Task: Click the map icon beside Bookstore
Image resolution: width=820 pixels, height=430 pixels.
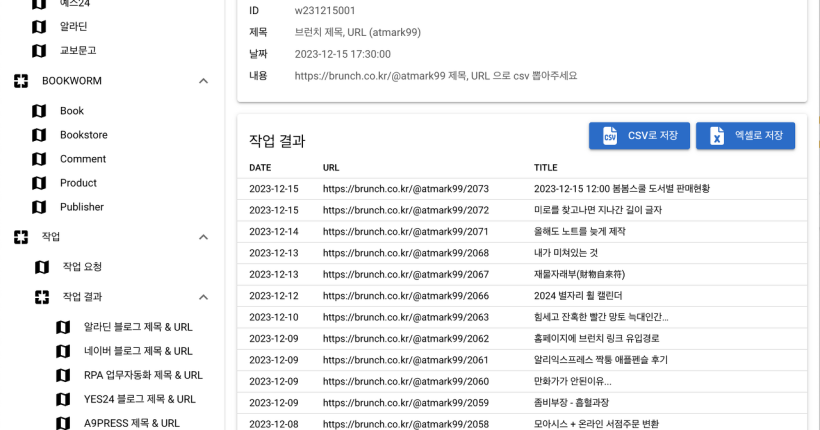Action: pyautogui.click(x=39, y=135)
